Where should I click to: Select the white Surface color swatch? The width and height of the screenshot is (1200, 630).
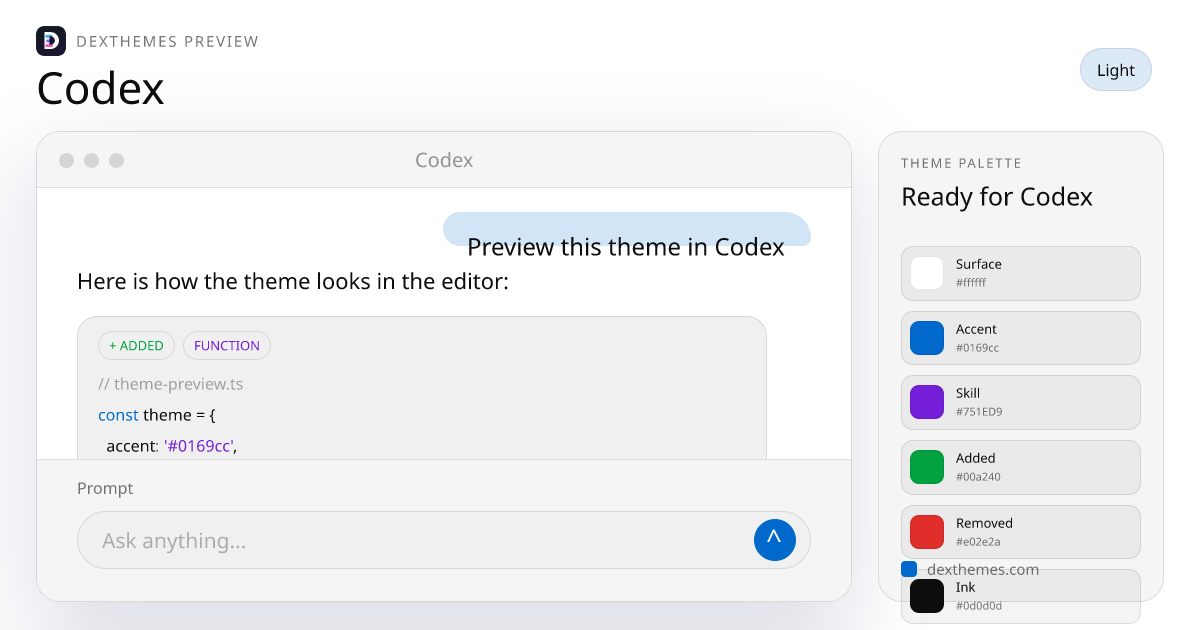[x=927, y=273]
